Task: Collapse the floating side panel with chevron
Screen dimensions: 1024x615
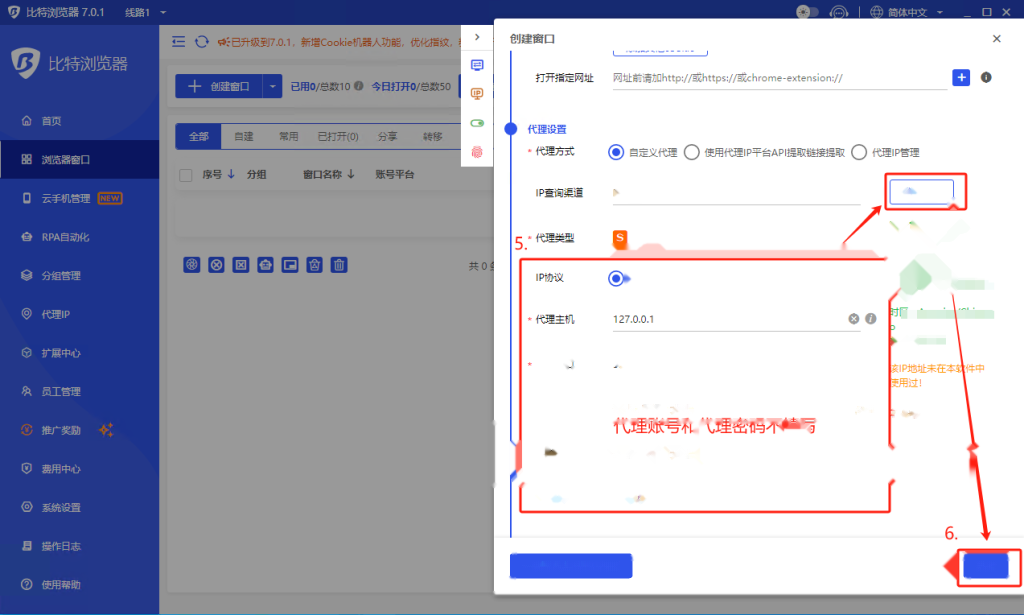Action: tap(477, 37)
